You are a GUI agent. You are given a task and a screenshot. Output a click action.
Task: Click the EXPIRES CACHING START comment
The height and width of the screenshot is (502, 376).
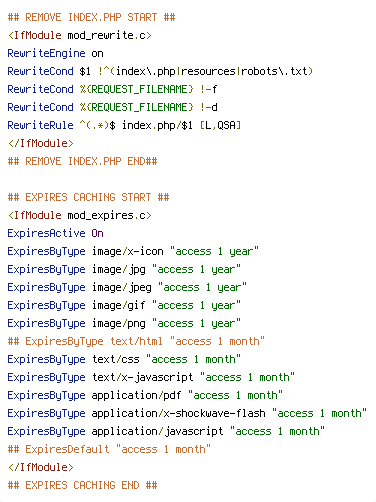88,197
